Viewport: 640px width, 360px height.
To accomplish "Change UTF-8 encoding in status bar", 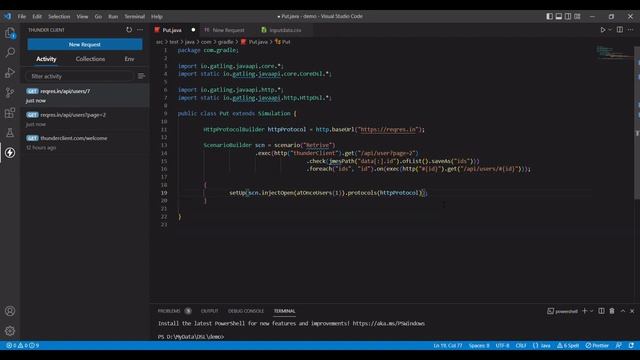I will click(x=502, y=345).
